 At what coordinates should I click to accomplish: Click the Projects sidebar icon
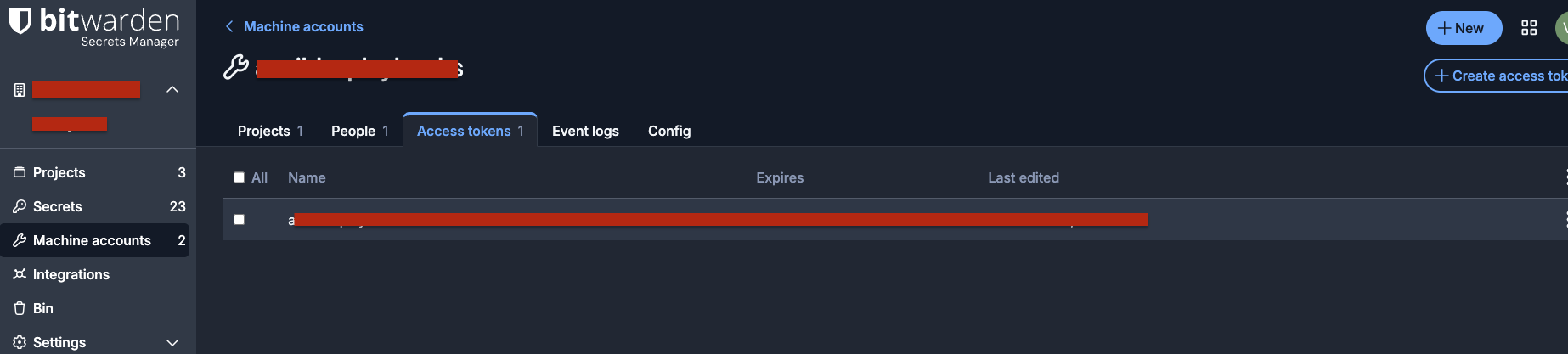coord(20,172)
